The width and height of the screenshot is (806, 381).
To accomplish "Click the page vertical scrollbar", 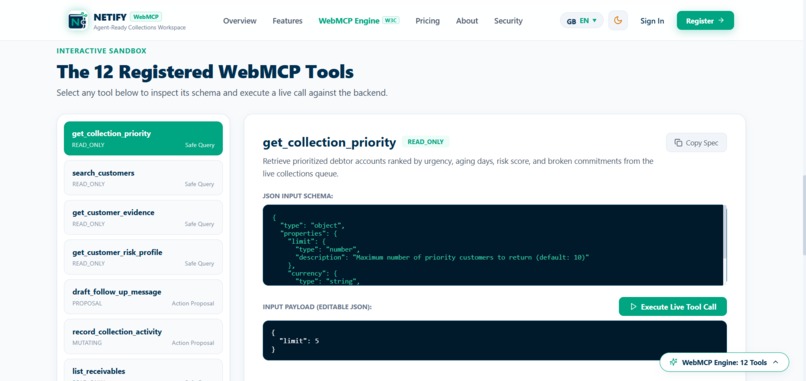I will point(803,216).
